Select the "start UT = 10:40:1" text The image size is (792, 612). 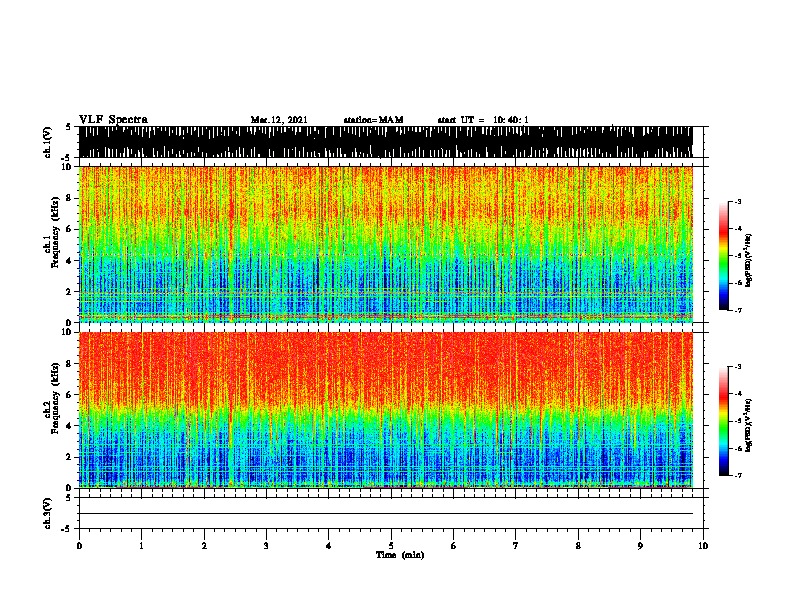(483, 120)
